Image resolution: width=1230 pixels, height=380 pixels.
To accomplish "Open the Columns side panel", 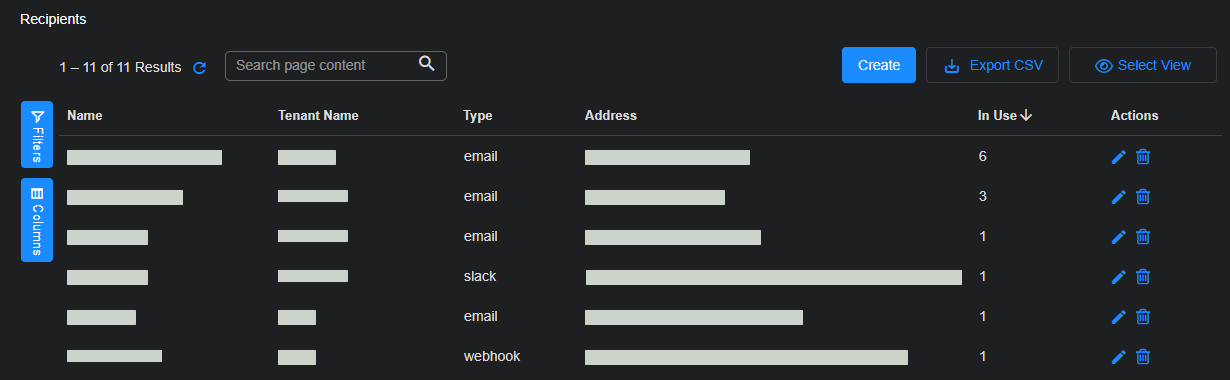I will (x=37, y=220).
